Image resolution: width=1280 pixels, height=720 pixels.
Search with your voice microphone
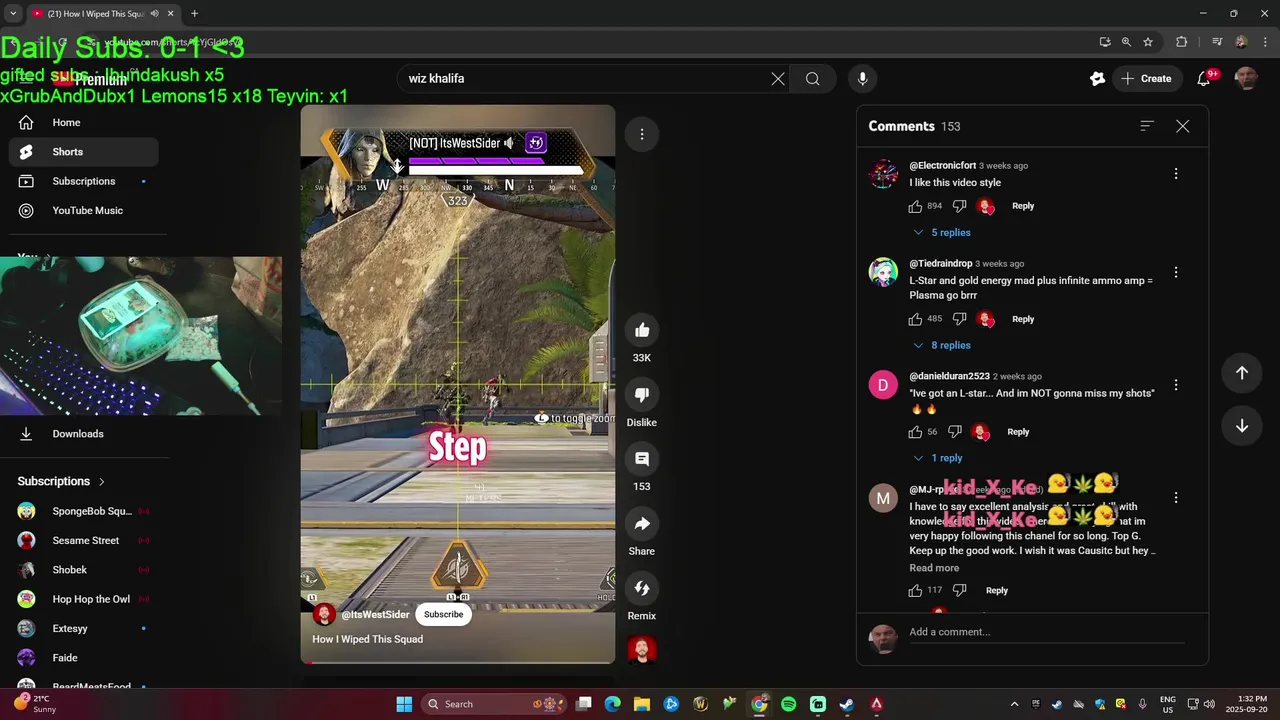(862, 79)
